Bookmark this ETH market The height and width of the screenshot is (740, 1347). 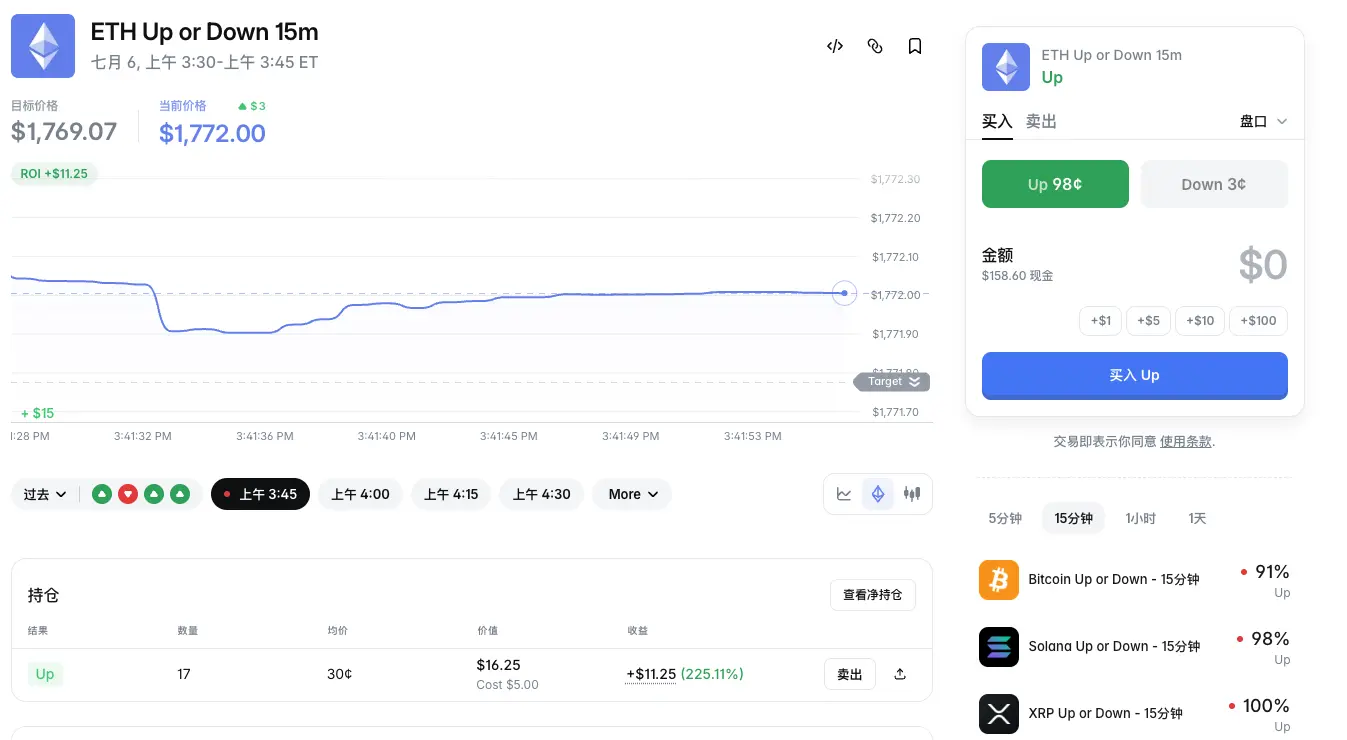coord(915,46)
